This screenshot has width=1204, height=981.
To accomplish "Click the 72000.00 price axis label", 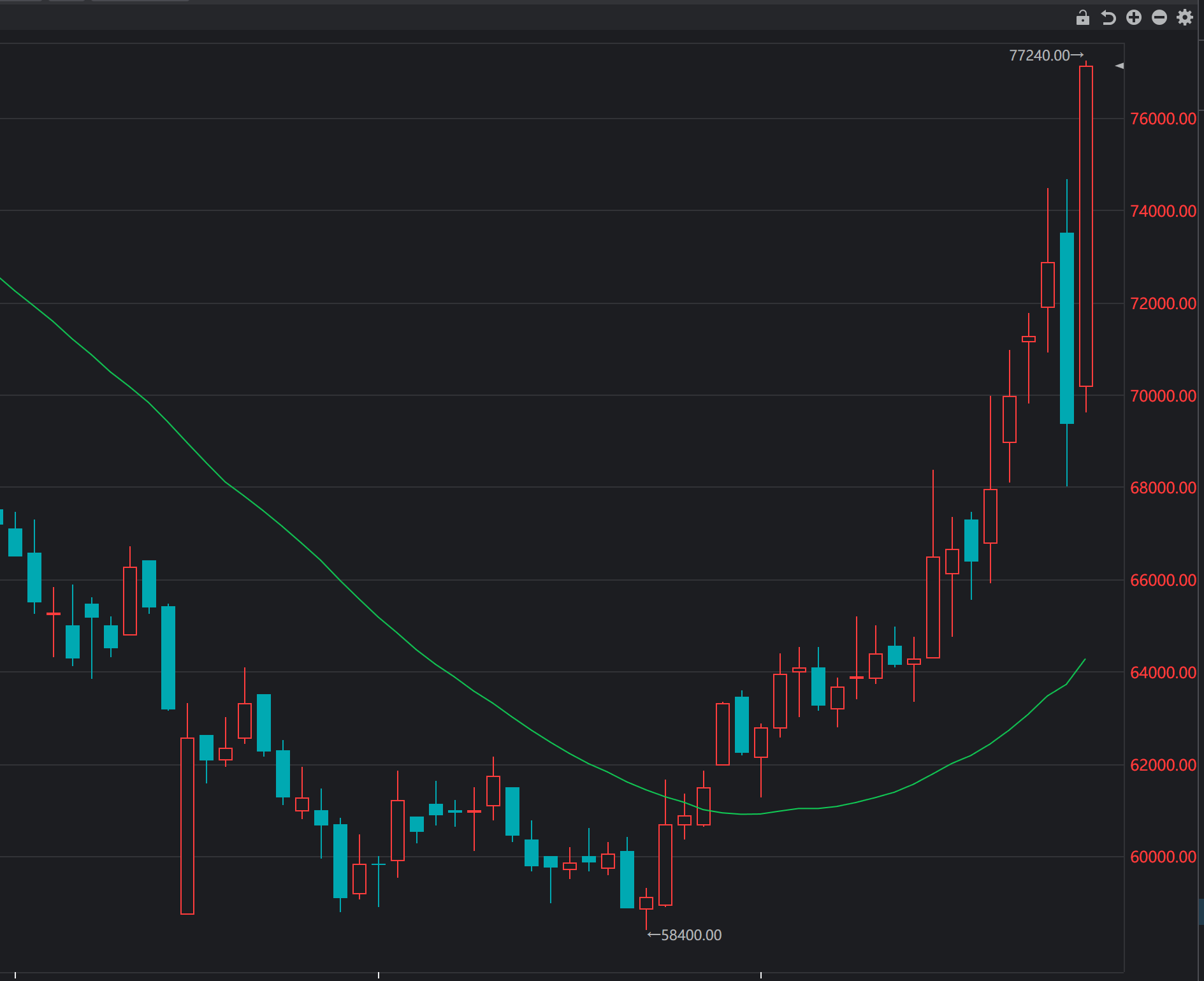I will (x=1163, y=303).
